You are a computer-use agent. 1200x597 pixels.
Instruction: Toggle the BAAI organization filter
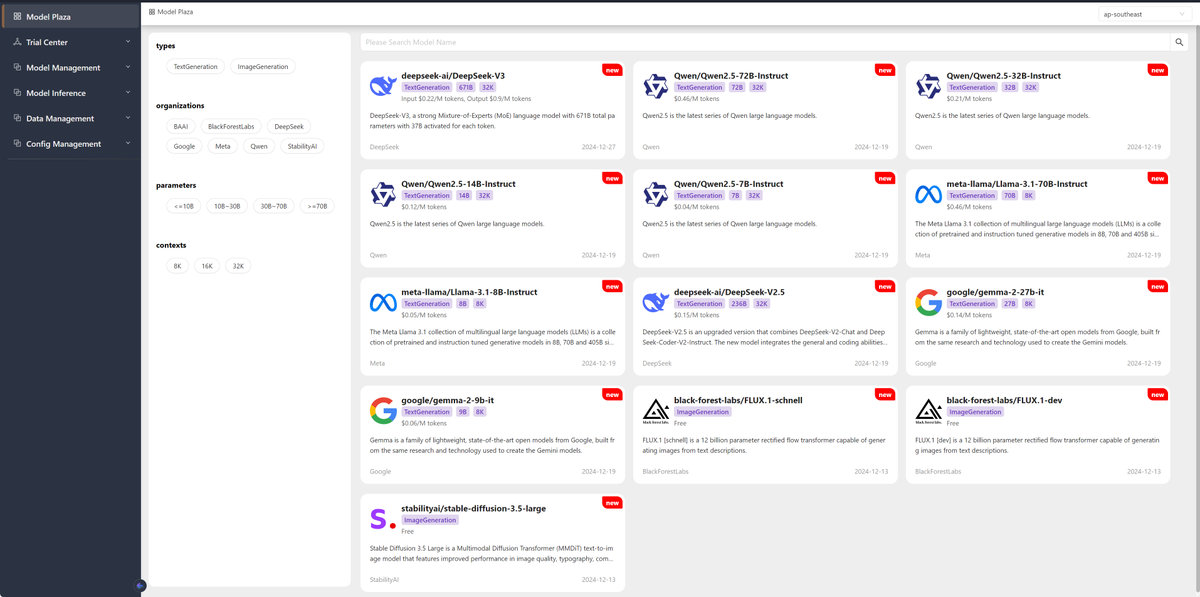[x=180, y=127]
